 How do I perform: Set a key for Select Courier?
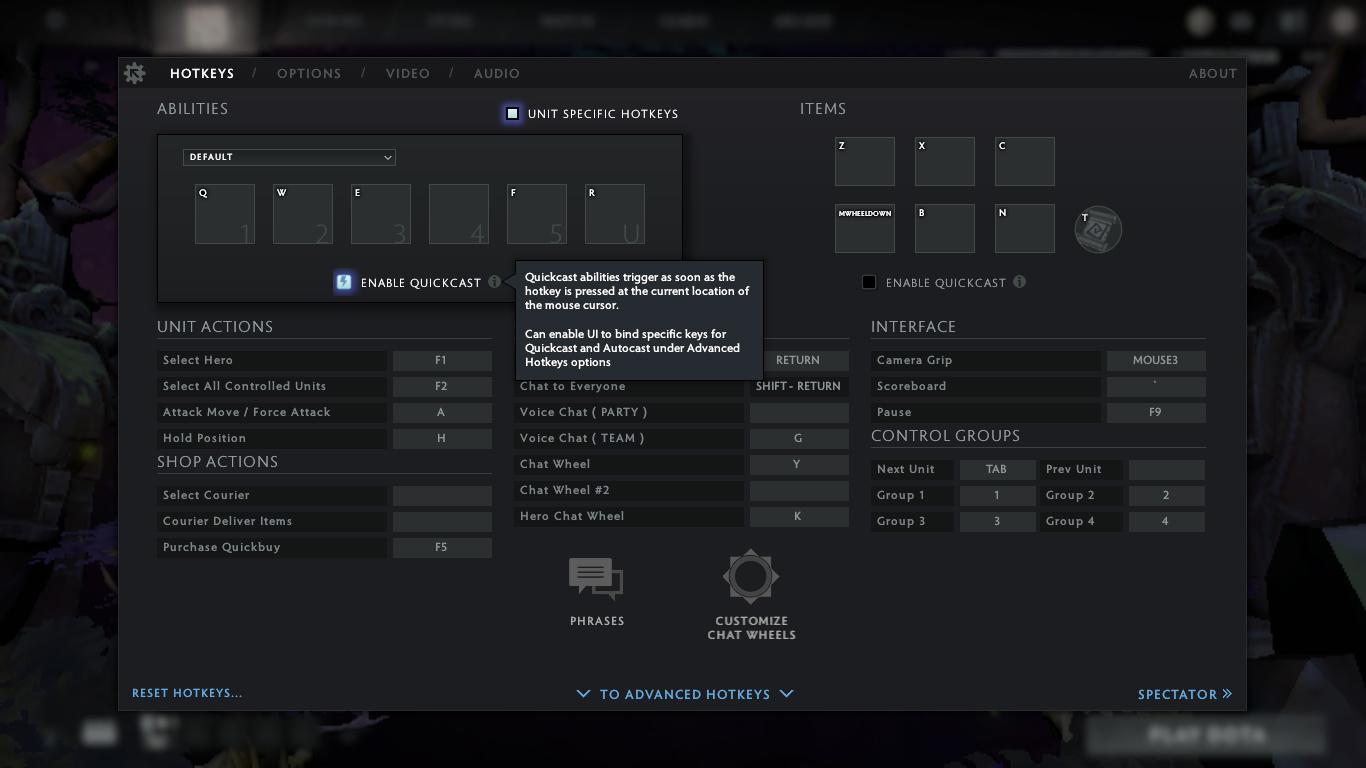442,495
